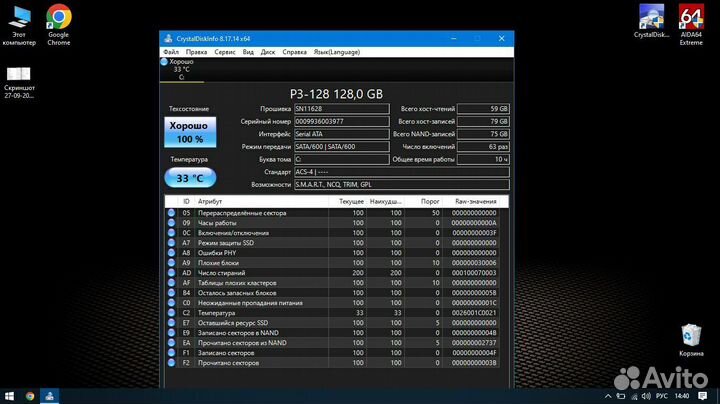Open the Правка menu
The width and height of the screenshot is (720, 404).
196,52
